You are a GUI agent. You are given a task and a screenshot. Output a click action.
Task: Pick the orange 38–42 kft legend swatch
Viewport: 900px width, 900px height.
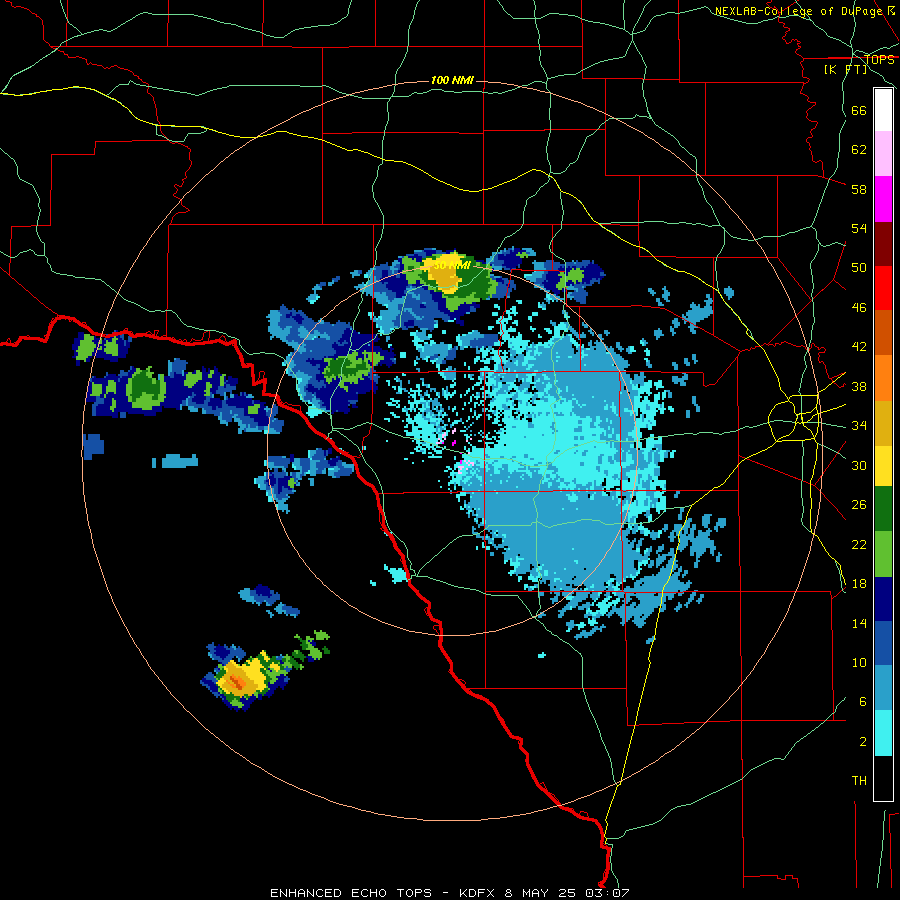pyautogui.click(x=883, y=378)
